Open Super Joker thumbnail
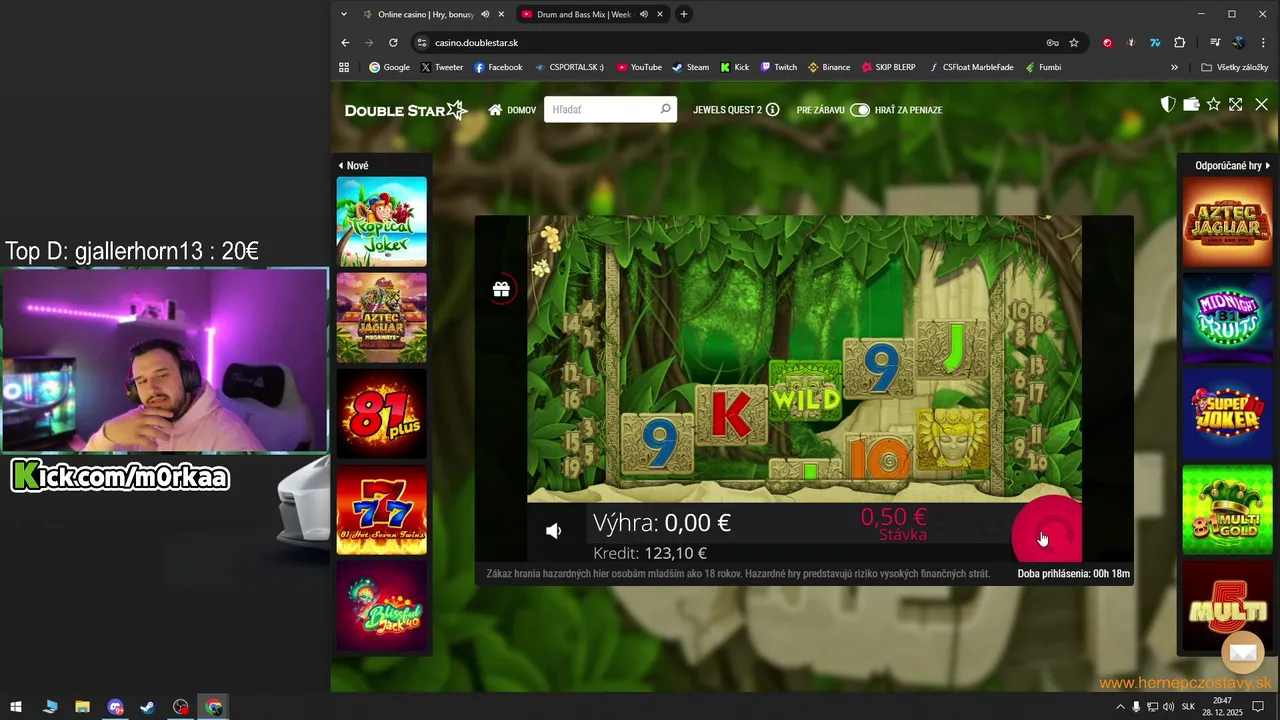1280x720 pixels. click(x=1227, y=414)
